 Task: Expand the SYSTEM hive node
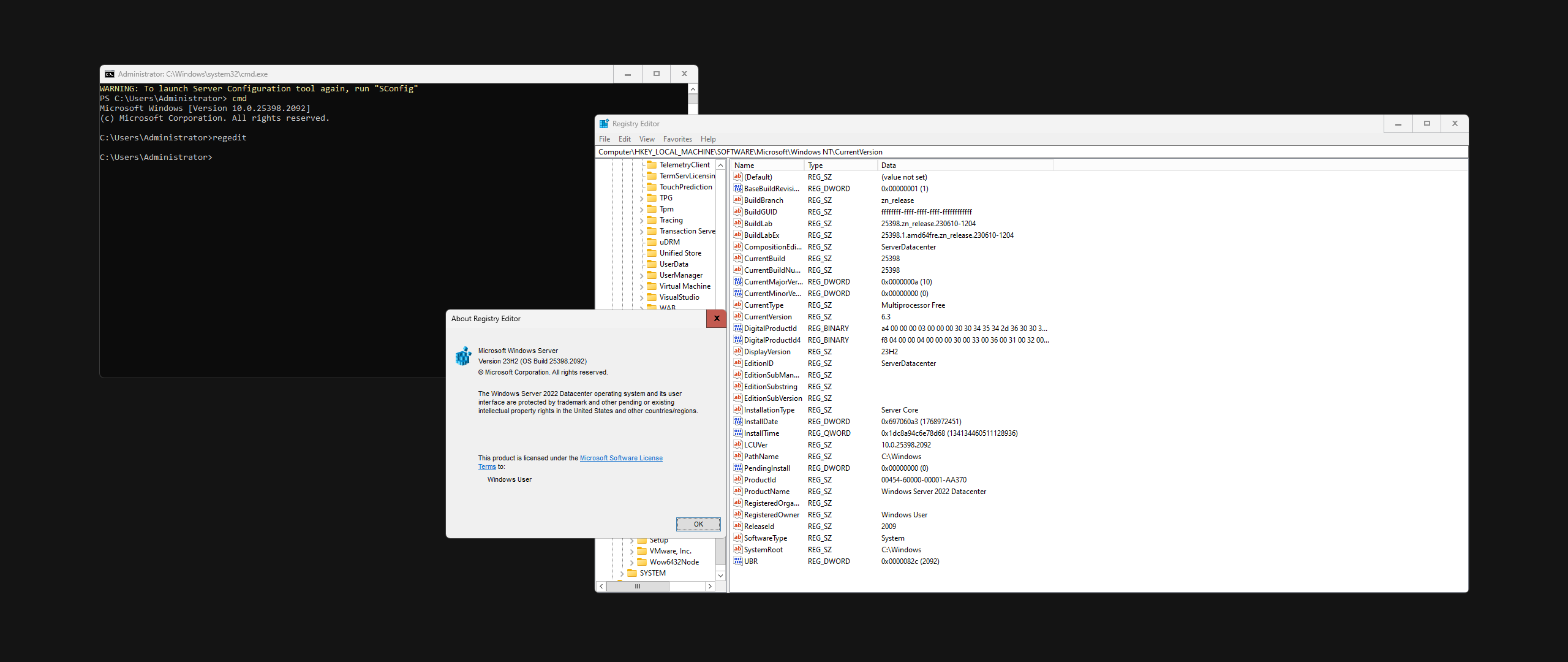click(x=622, y=574)
